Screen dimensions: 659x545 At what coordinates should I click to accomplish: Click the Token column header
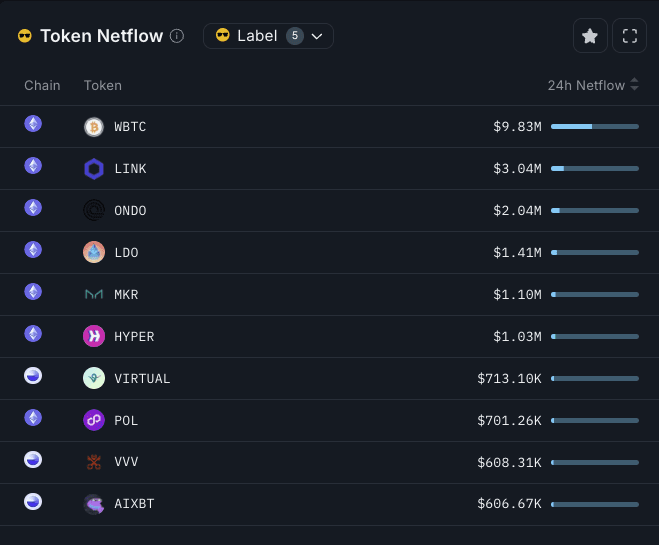[x=103, y=86]
